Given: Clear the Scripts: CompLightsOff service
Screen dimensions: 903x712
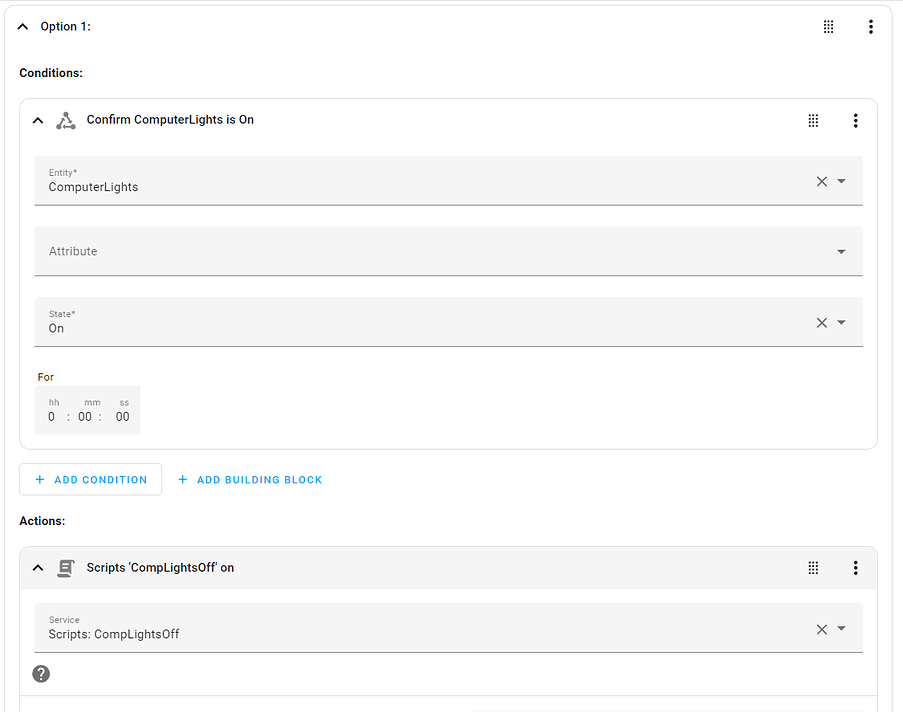Looking at the screenshot, I should point(822,629).
